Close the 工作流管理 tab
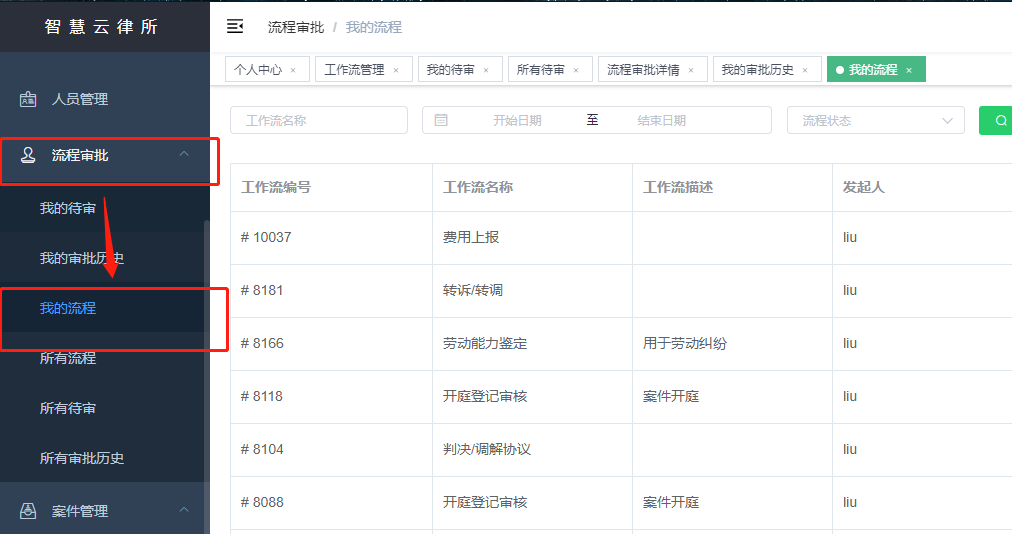Image resolution: width=1012 pixels, height=534 pixels. [396, 70]
